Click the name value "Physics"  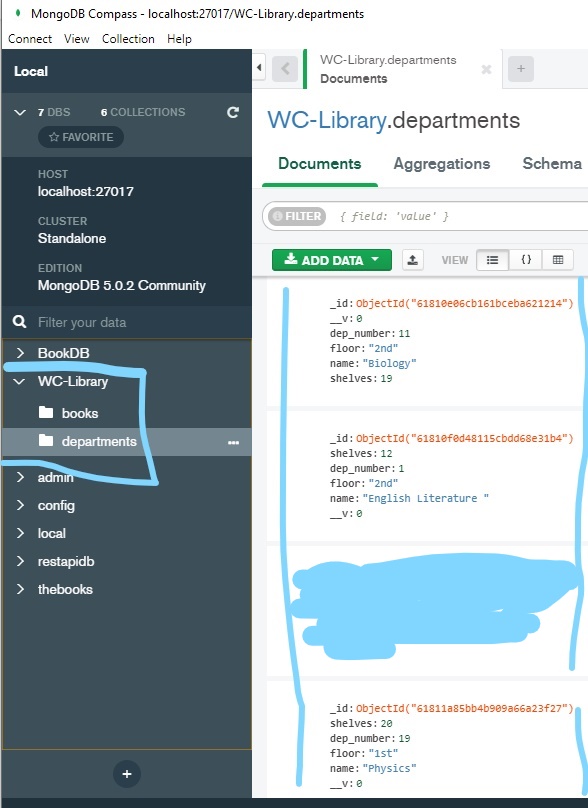[390, 768]
